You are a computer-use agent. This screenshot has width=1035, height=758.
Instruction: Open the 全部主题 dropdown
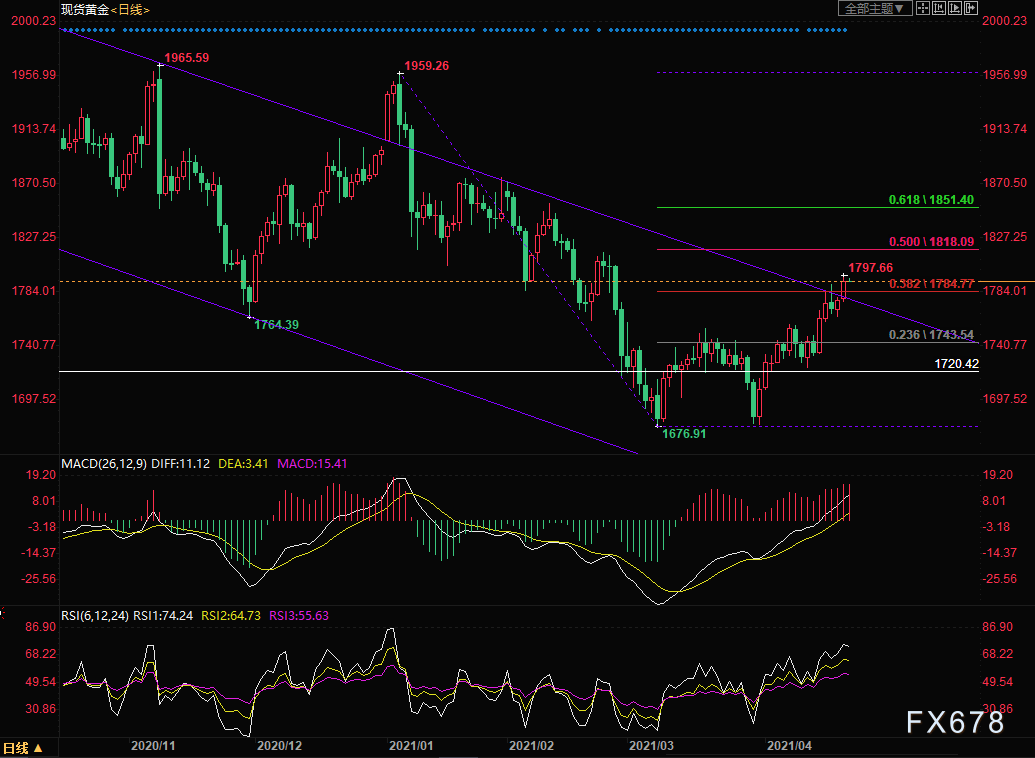(x=875, y=8)
